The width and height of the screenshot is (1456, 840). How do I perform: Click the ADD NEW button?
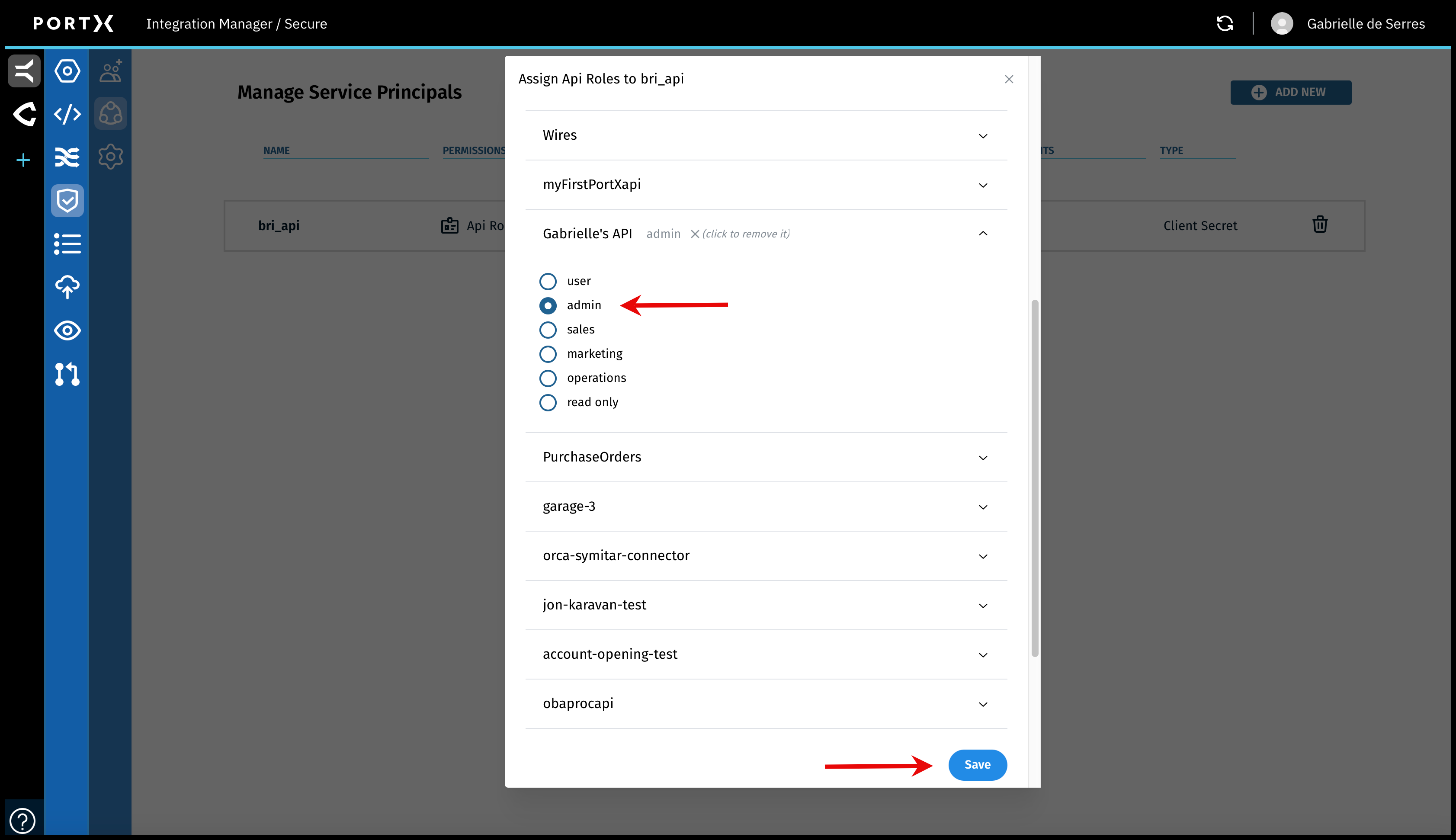[1290, 92]
